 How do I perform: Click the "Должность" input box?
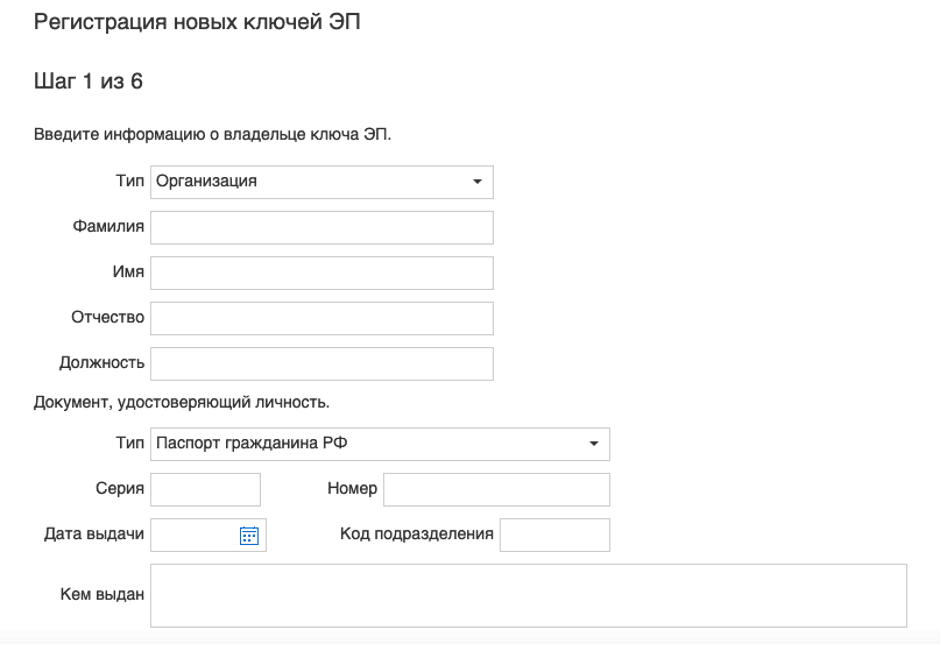pos(320,363)
